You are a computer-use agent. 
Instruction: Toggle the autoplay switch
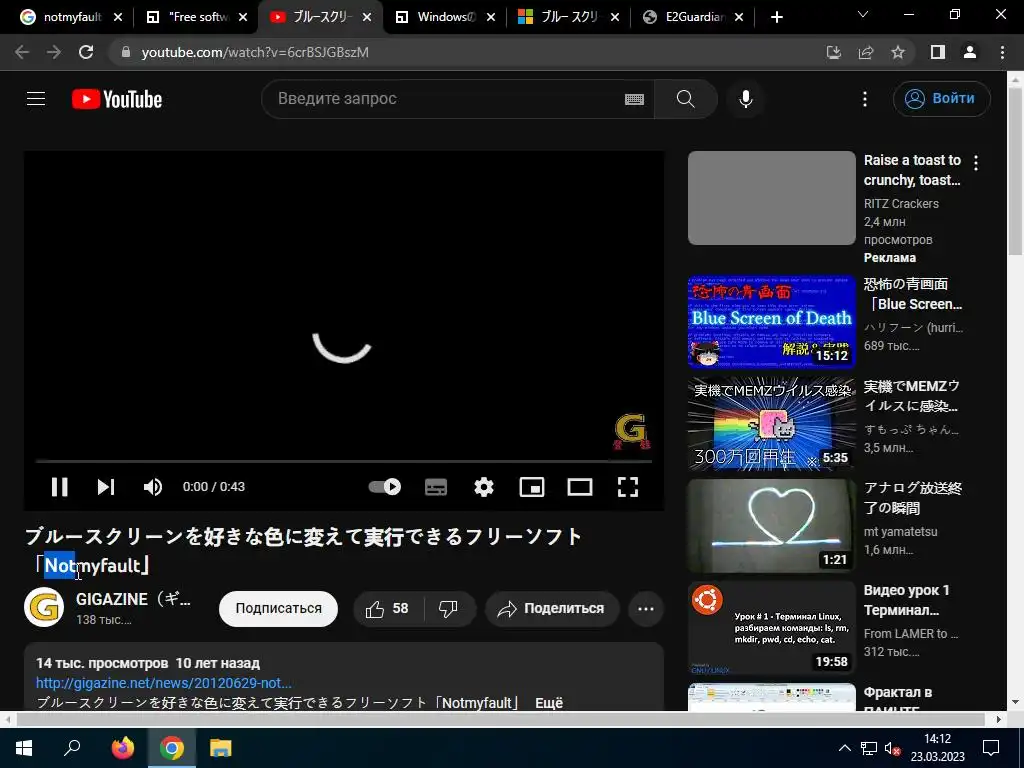coord(385,487)
